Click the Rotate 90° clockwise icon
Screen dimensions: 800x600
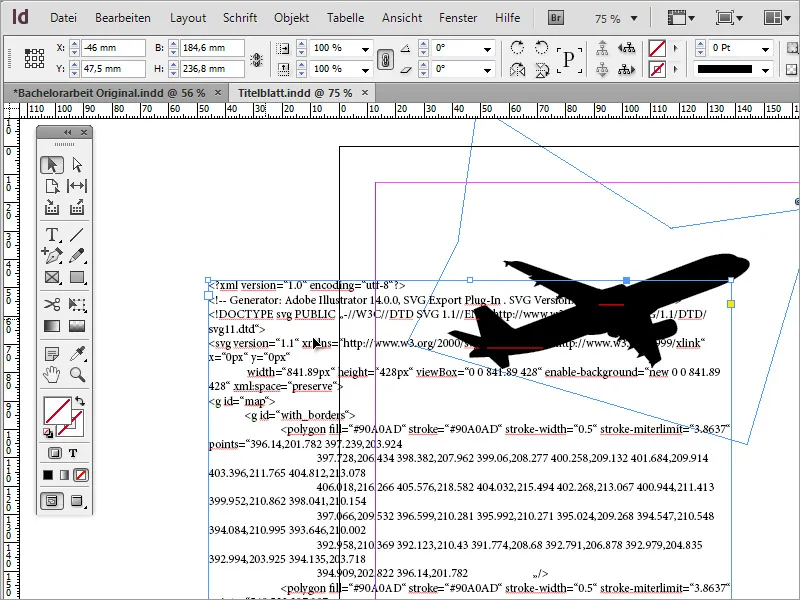click(x=517, y=48)
